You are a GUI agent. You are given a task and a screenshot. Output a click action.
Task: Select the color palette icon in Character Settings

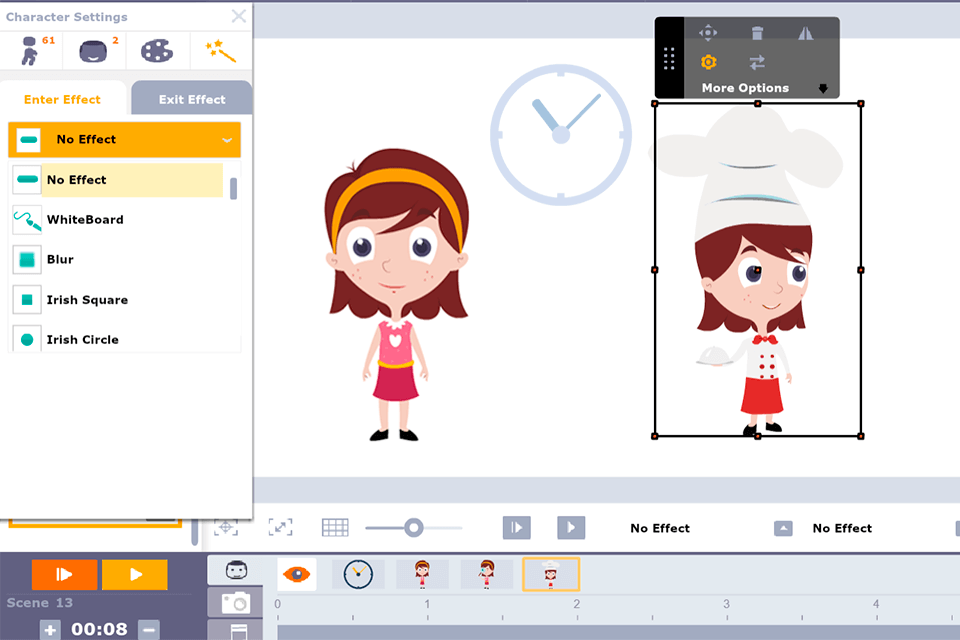click(157, 48)
